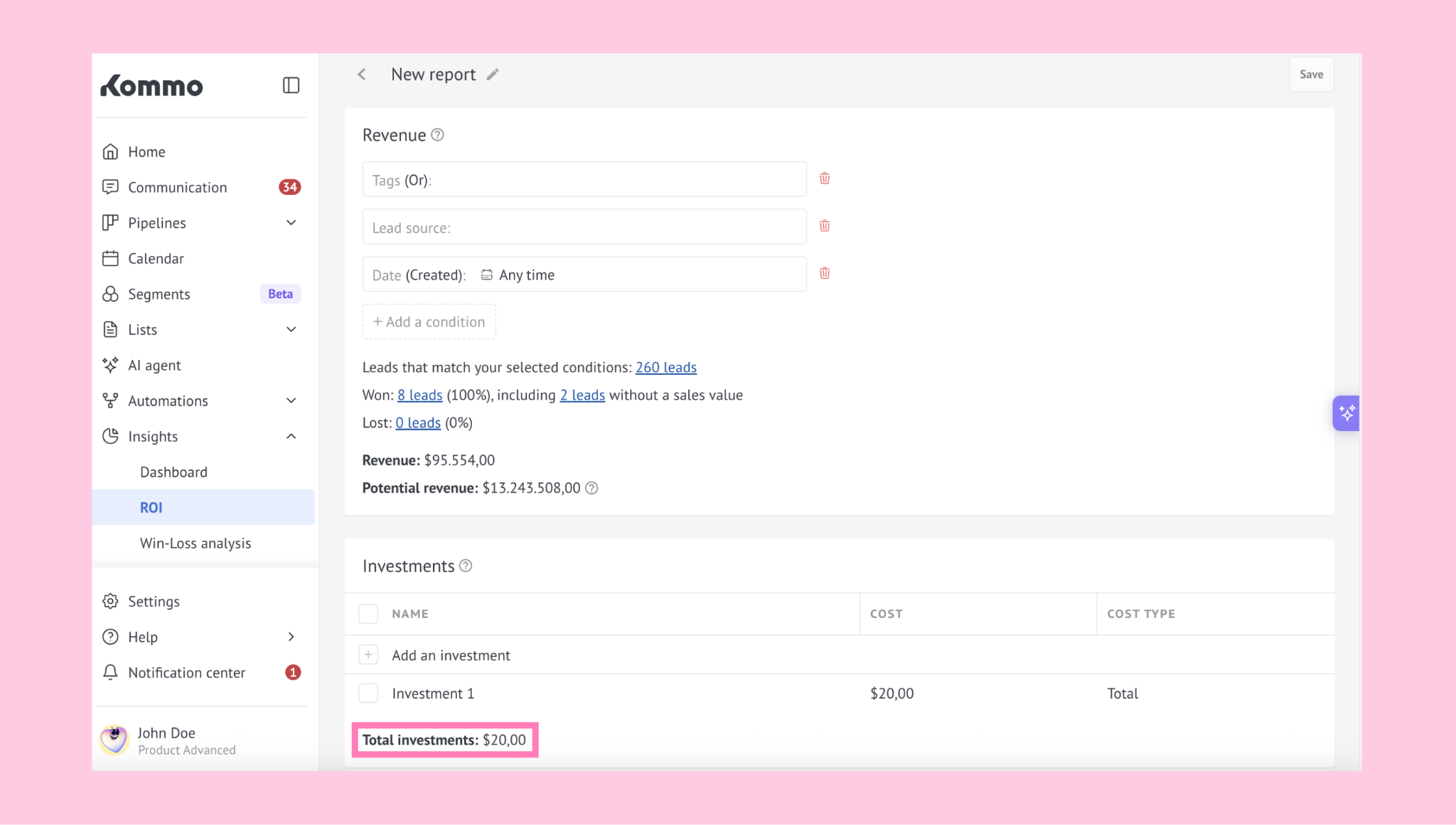Open the 2 leads without sales value link
This screenshot has width=1456, height=825.
582,395
